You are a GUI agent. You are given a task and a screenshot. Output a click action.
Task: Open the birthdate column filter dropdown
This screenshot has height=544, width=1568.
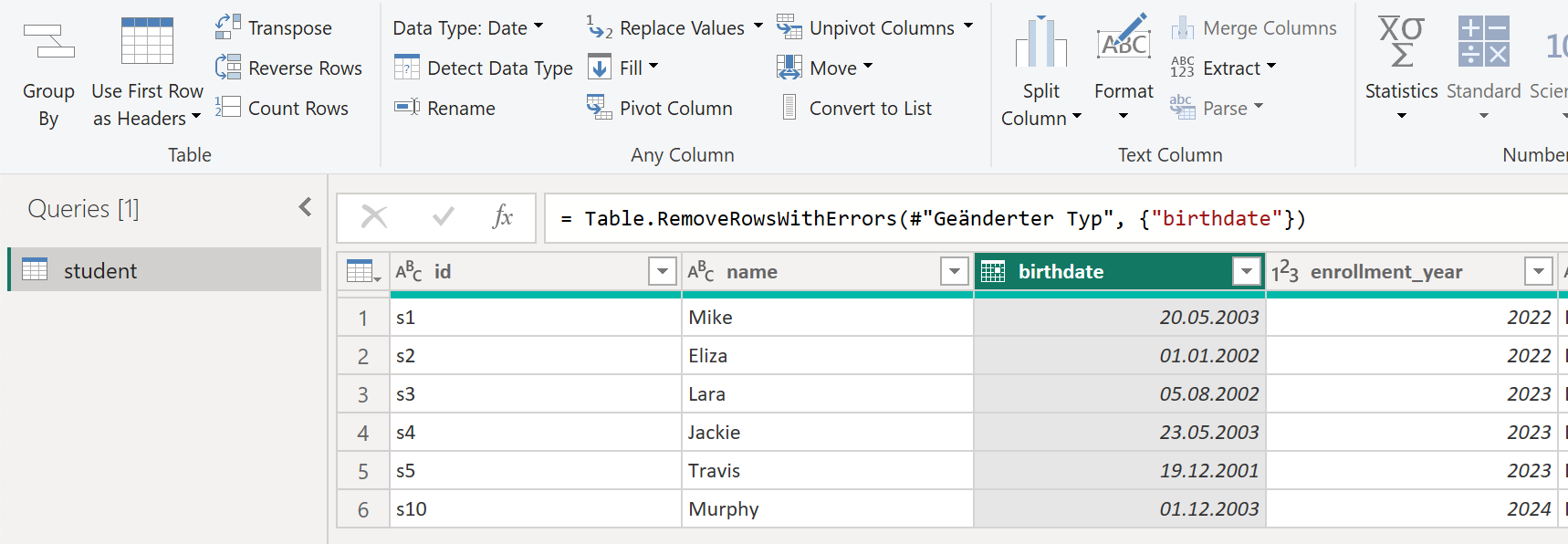point(1247,271)
